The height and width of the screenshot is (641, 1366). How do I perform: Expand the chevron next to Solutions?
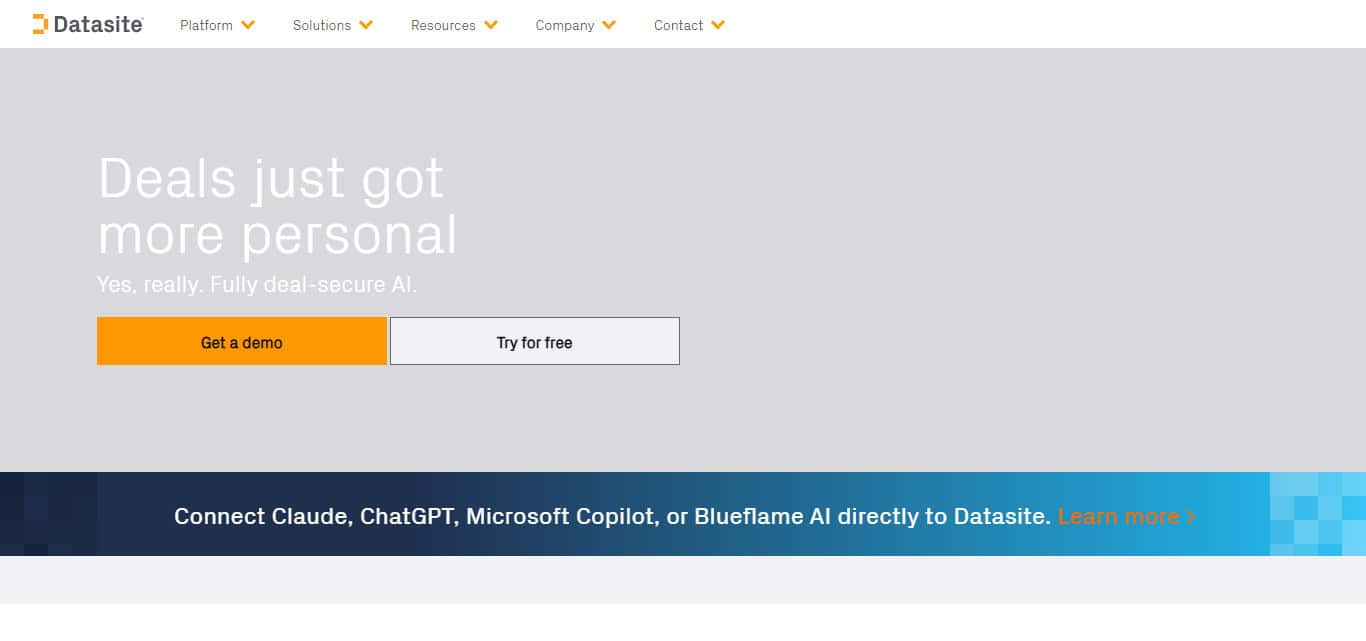(366, 25)
